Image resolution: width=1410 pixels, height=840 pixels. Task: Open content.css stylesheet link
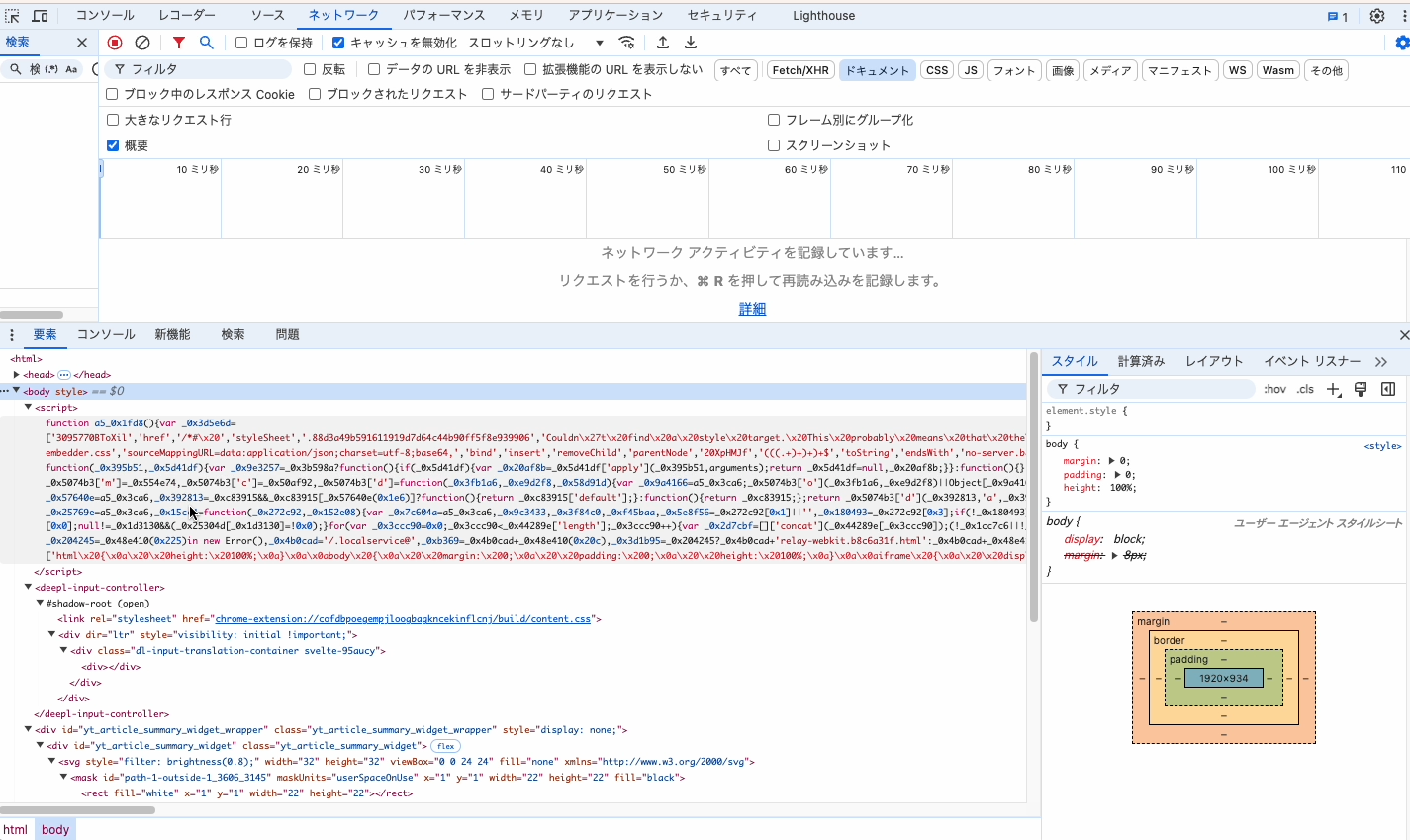pos(405,619)
